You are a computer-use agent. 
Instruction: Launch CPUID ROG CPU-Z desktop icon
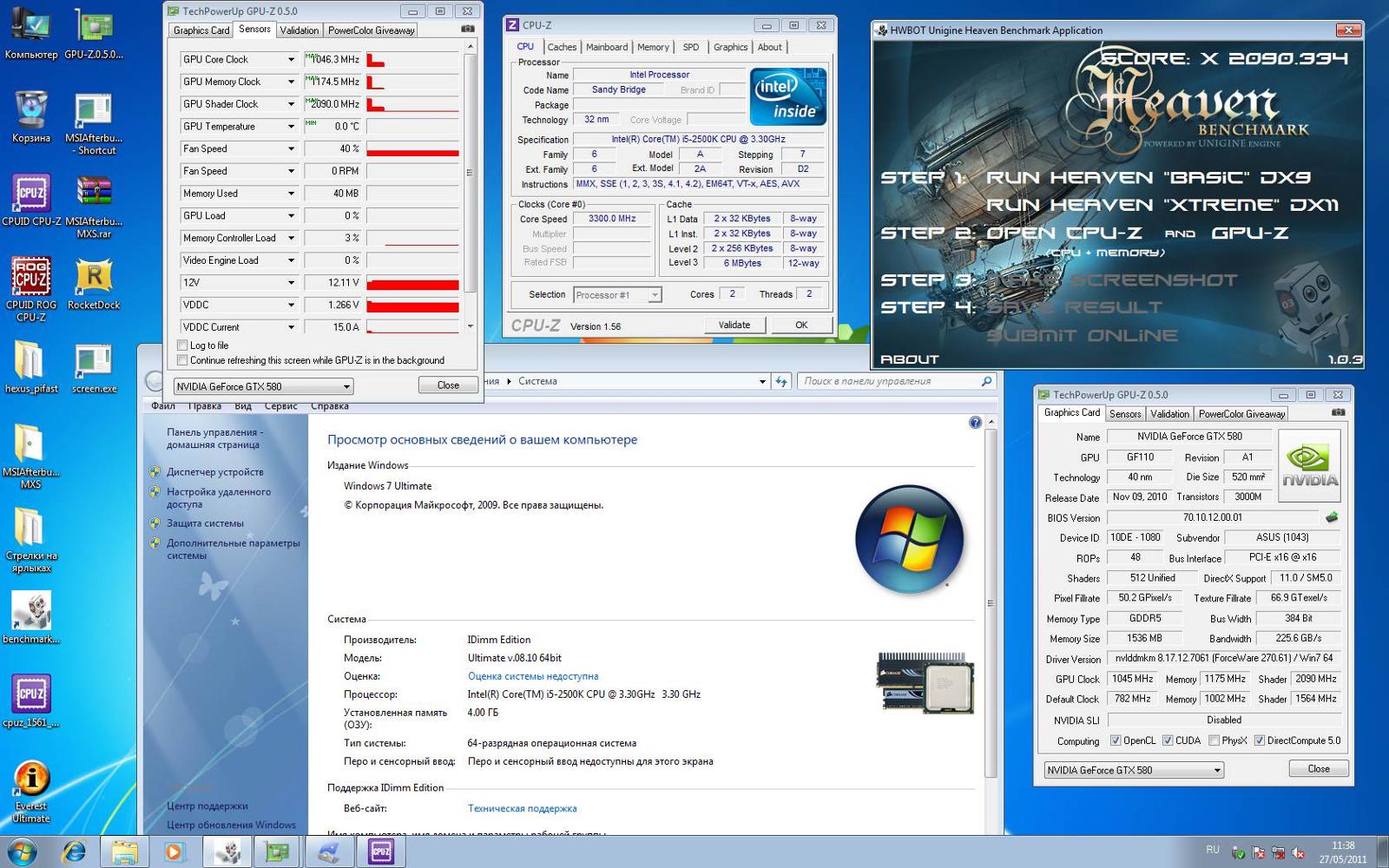pyautogui.click(x=31, y=289)
